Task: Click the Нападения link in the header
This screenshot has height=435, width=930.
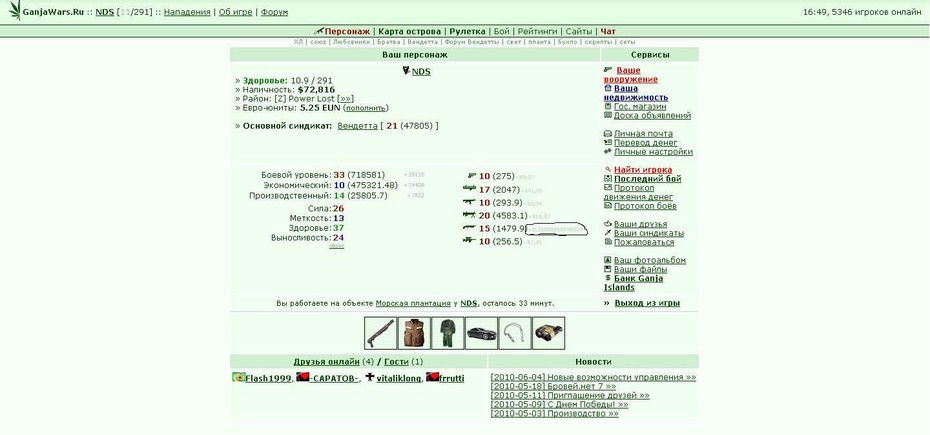Action: (x=187, y=12)
